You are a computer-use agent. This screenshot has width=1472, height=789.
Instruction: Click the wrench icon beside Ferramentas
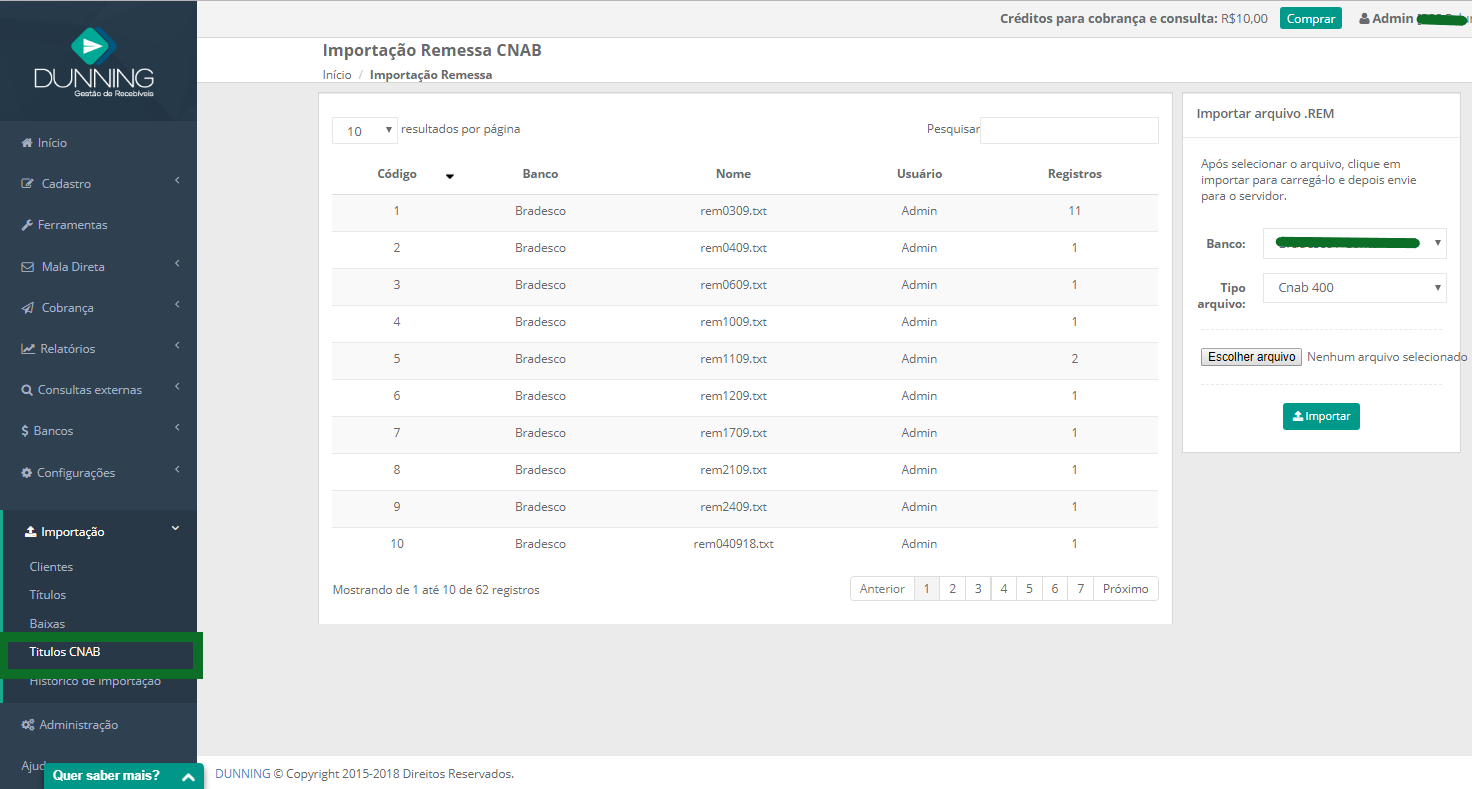click(x=27, y=225)
